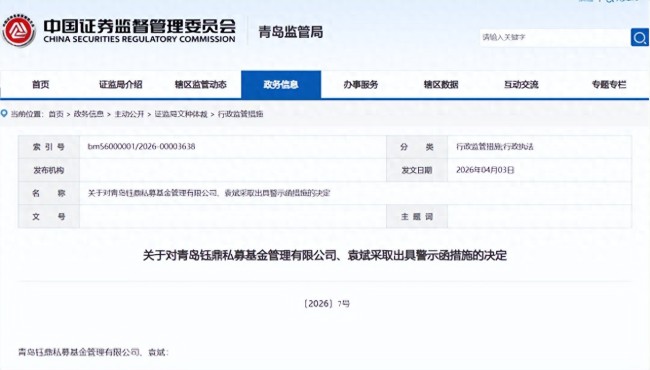Focus the keyword search input field
Screen dimensions: 650x370
tap(555, 37)
